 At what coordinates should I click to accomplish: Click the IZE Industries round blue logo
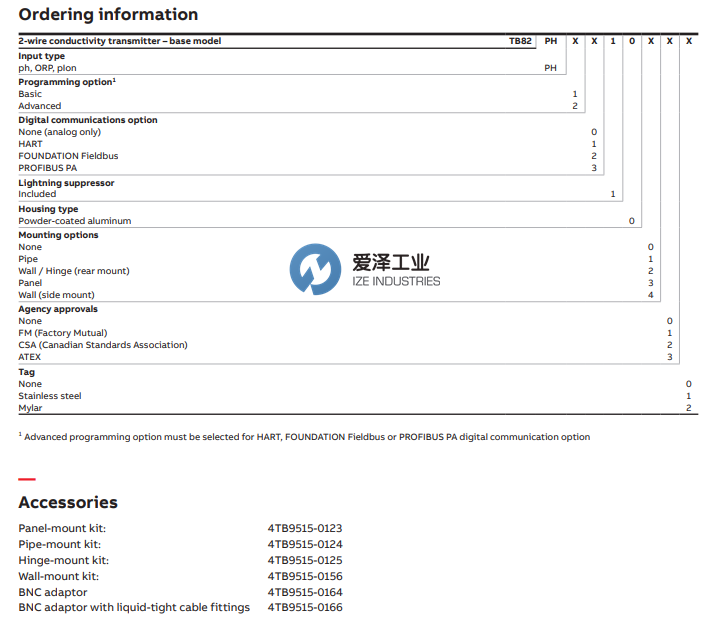(x=315, y=270)
